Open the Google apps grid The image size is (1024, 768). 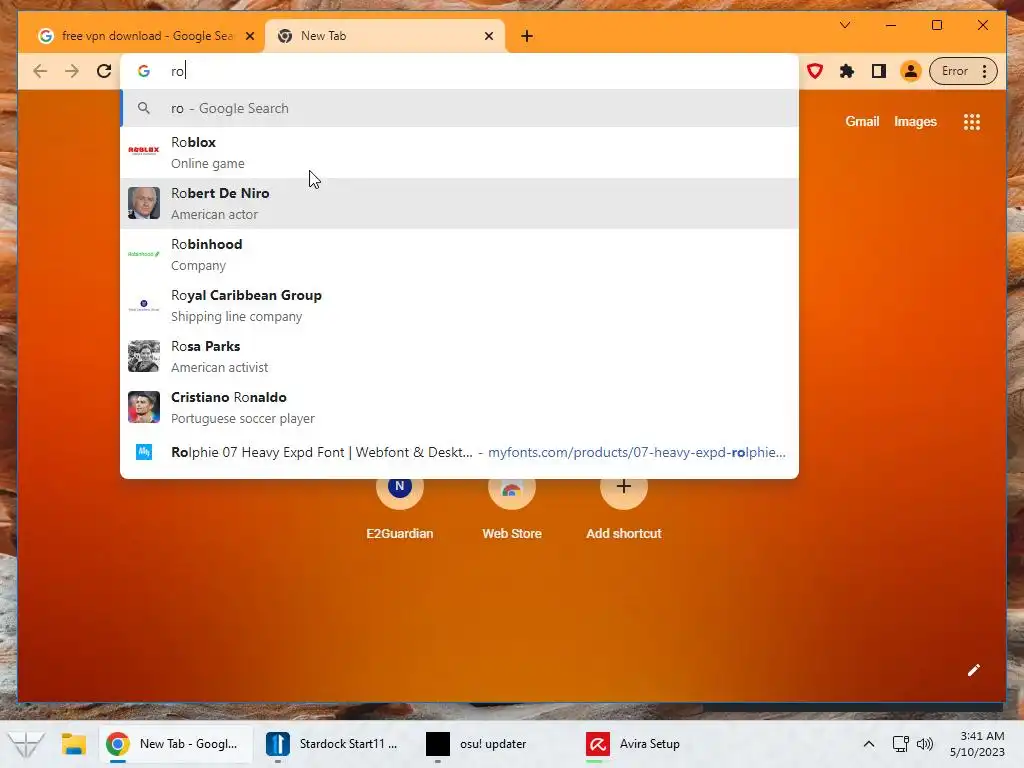coord(972,122)
